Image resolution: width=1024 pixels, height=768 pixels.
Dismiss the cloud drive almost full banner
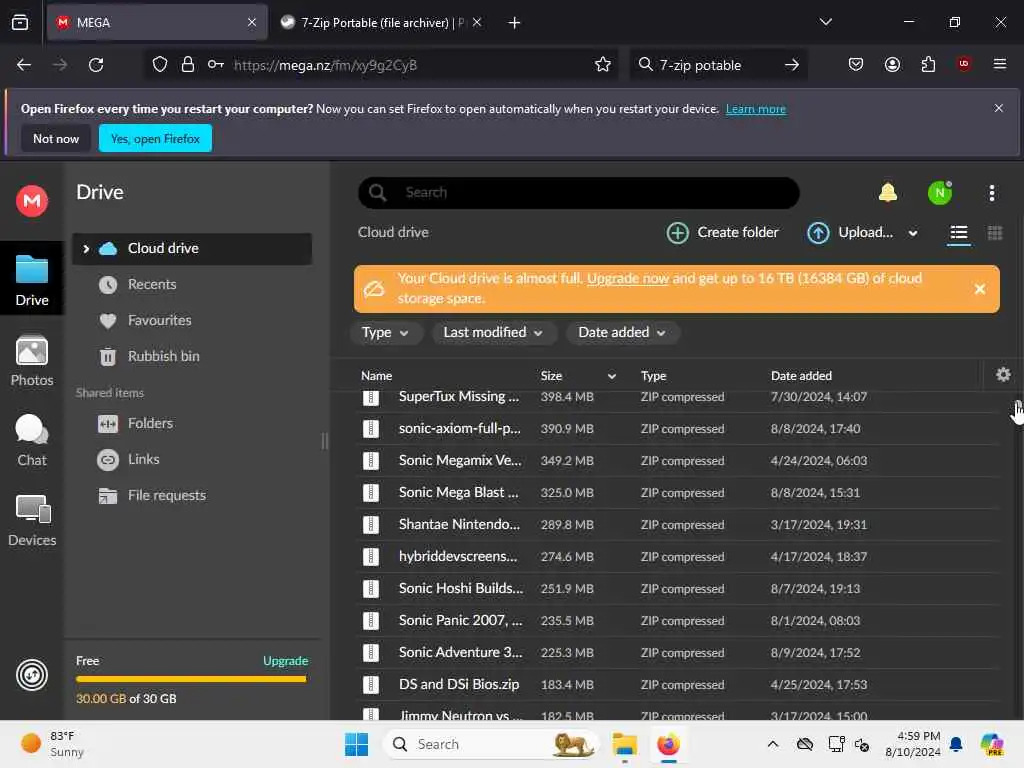pyautogui.click(x=980, y=289)
